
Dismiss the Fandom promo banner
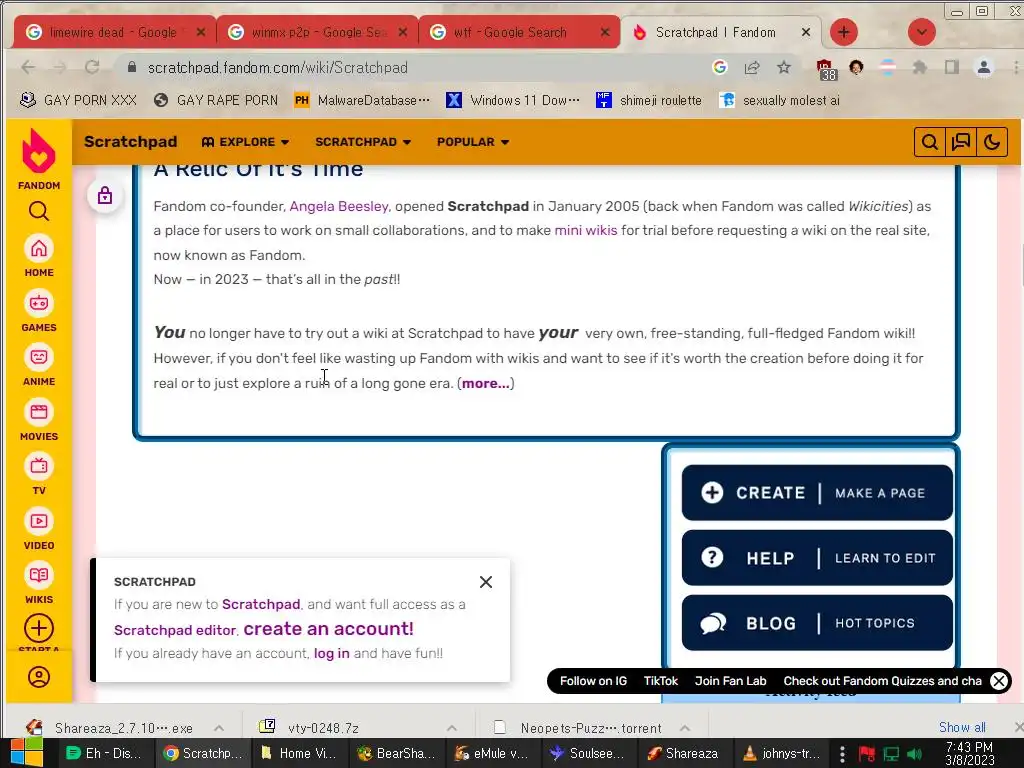click(999, 681)
